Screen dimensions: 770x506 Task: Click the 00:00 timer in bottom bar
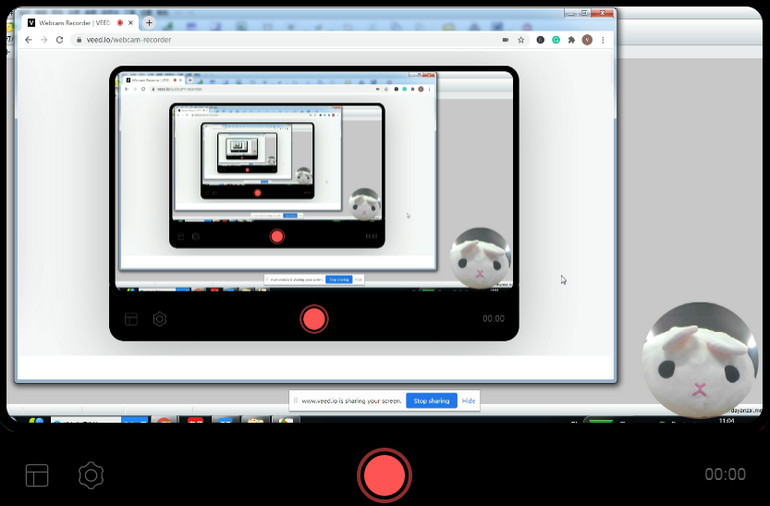pos(724,475)
